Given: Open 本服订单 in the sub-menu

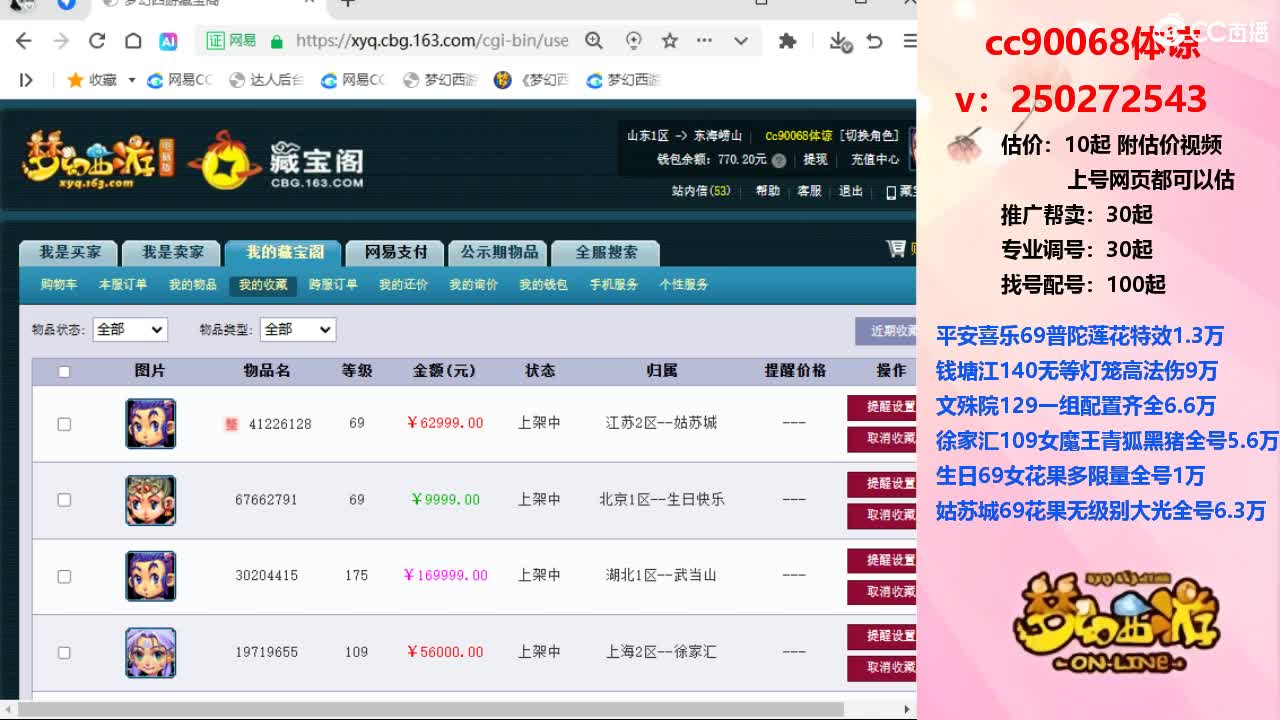Looking at the screenshot, I should 123,285.
